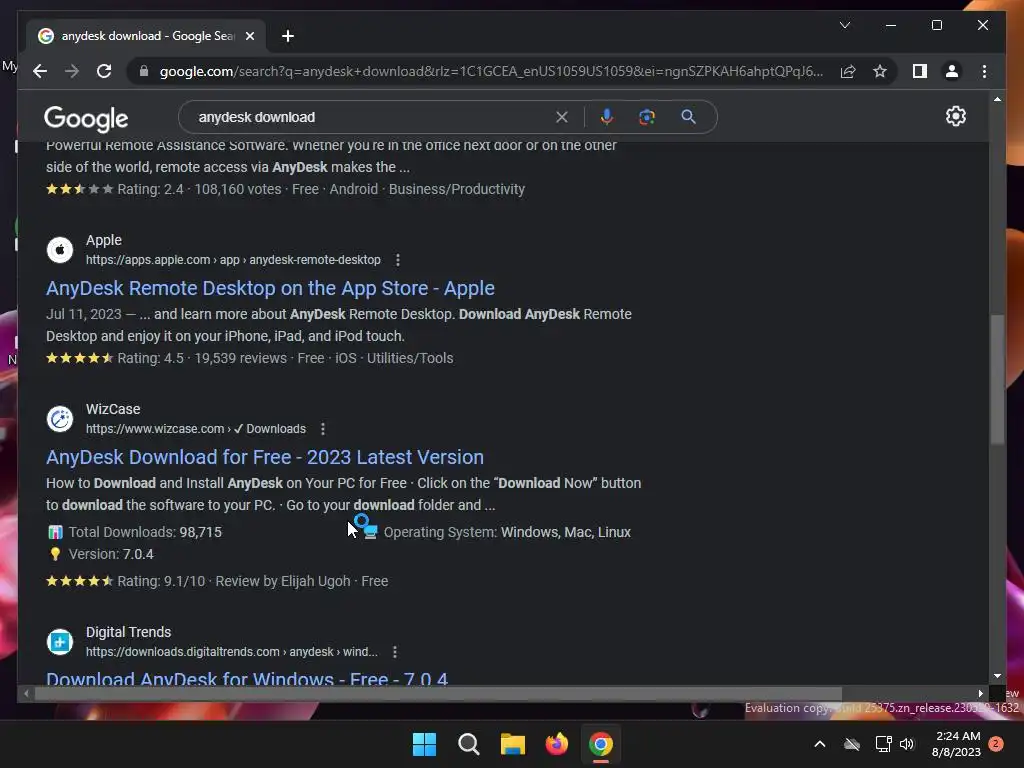The height and width of the screenshot is (768, 1024).
Task: Go back to the previous page
Action: coord(40,71)
